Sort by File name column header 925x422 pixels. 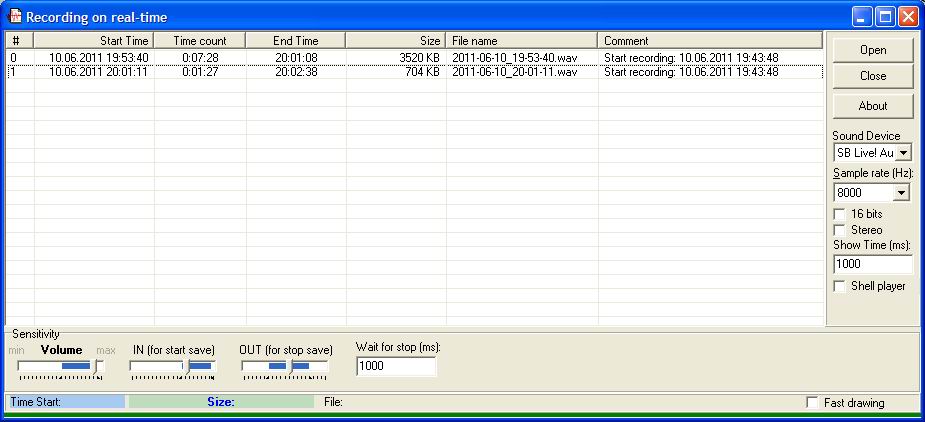(522, 41)
